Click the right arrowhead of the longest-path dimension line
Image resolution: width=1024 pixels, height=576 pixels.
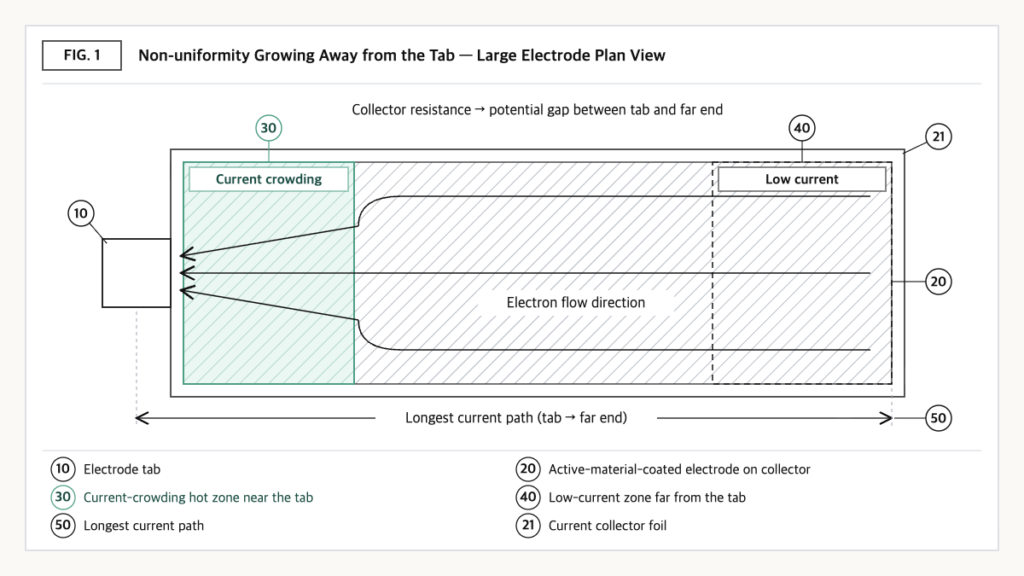click(886, 418)
